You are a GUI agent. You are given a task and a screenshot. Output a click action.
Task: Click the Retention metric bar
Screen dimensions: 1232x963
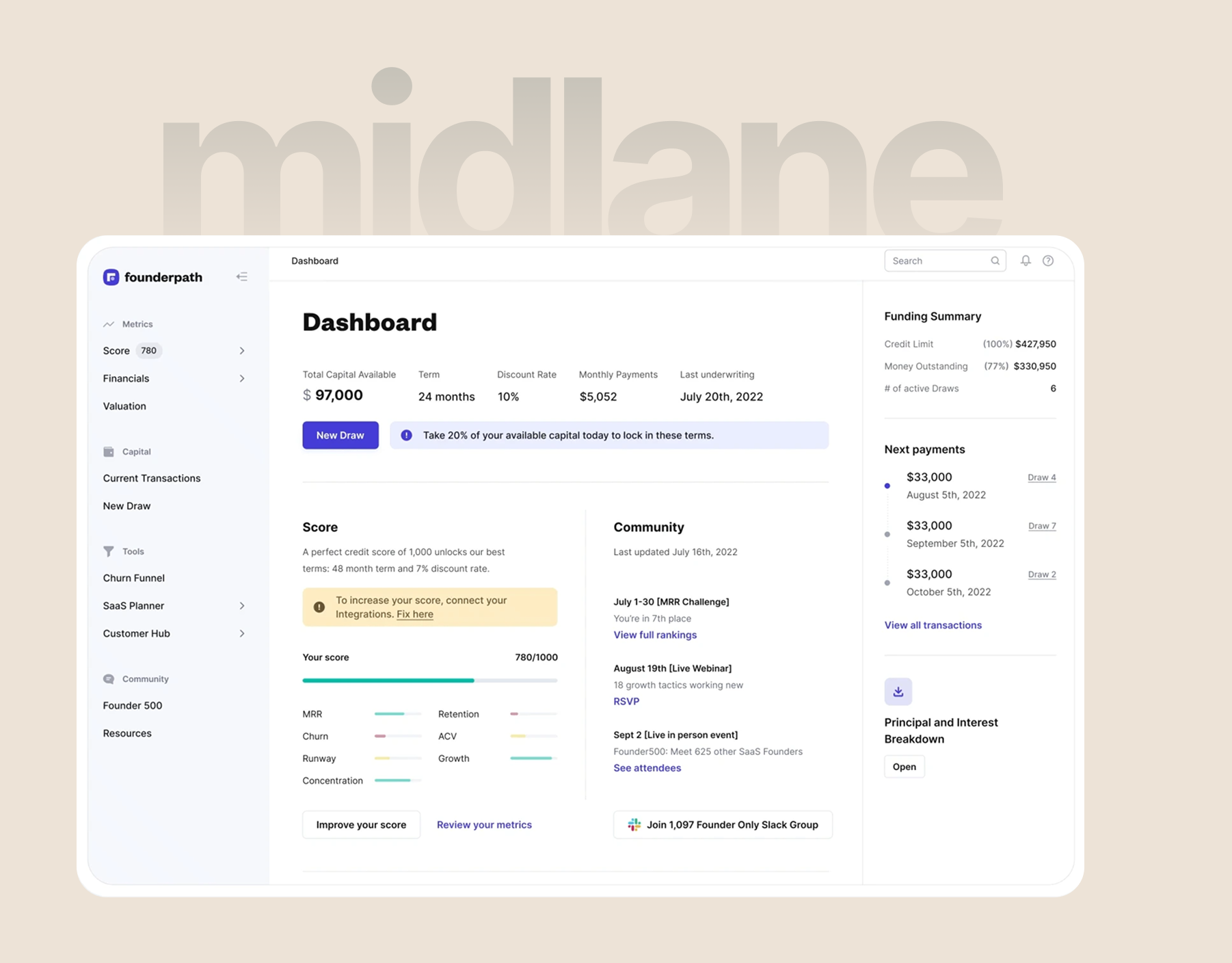coord(534,714)
